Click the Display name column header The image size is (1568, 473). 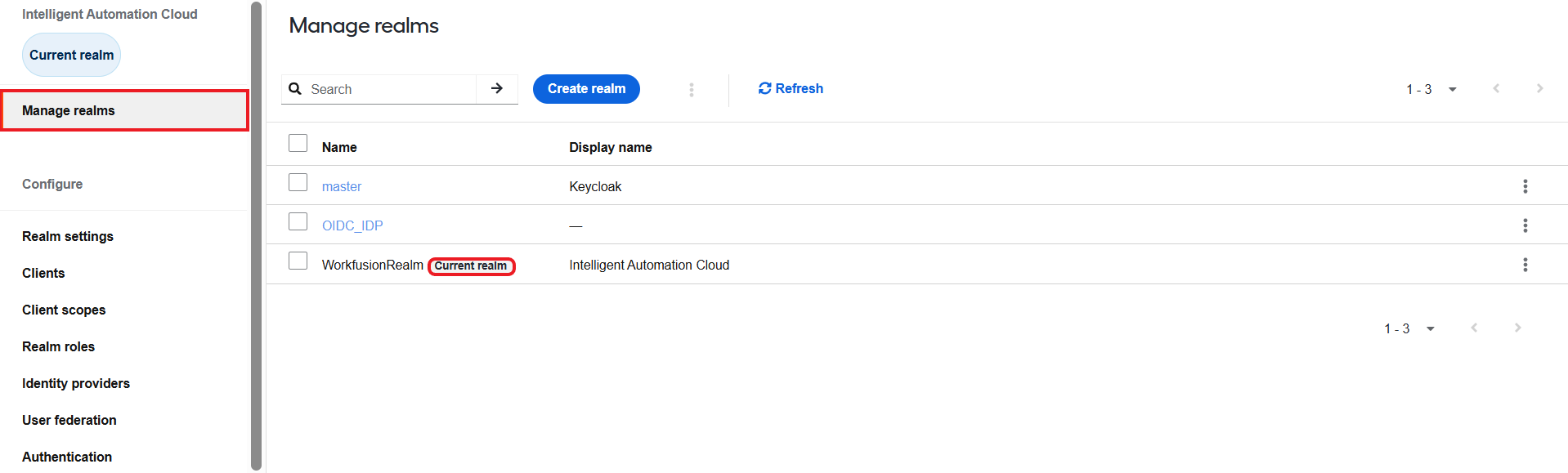click(x=611, y=147)
